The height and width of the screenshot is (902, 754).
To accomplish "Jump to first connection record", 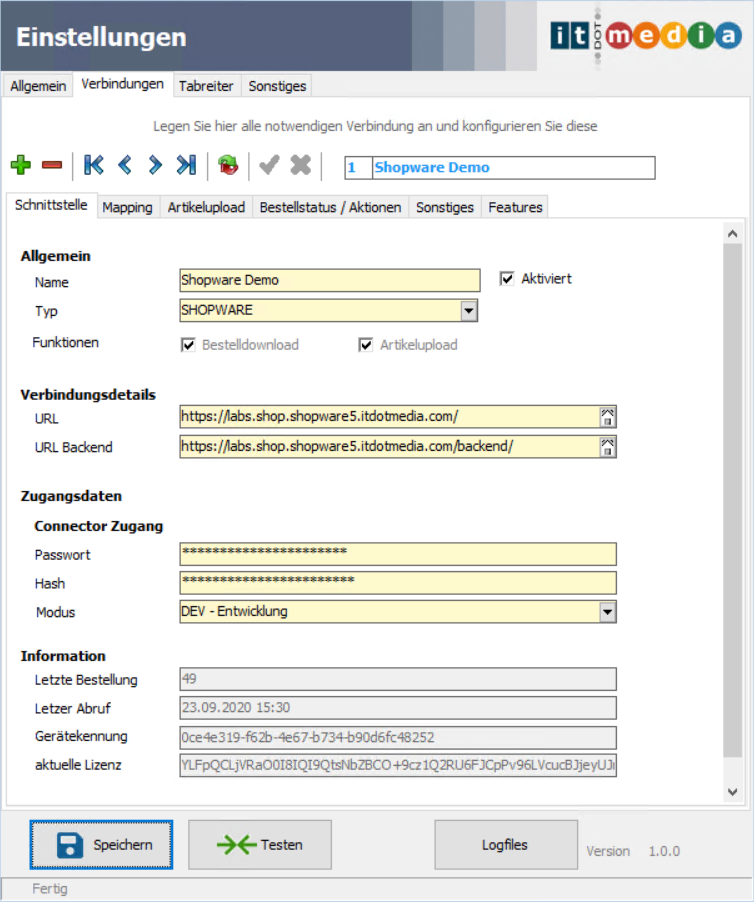I will tap(93, 166).
